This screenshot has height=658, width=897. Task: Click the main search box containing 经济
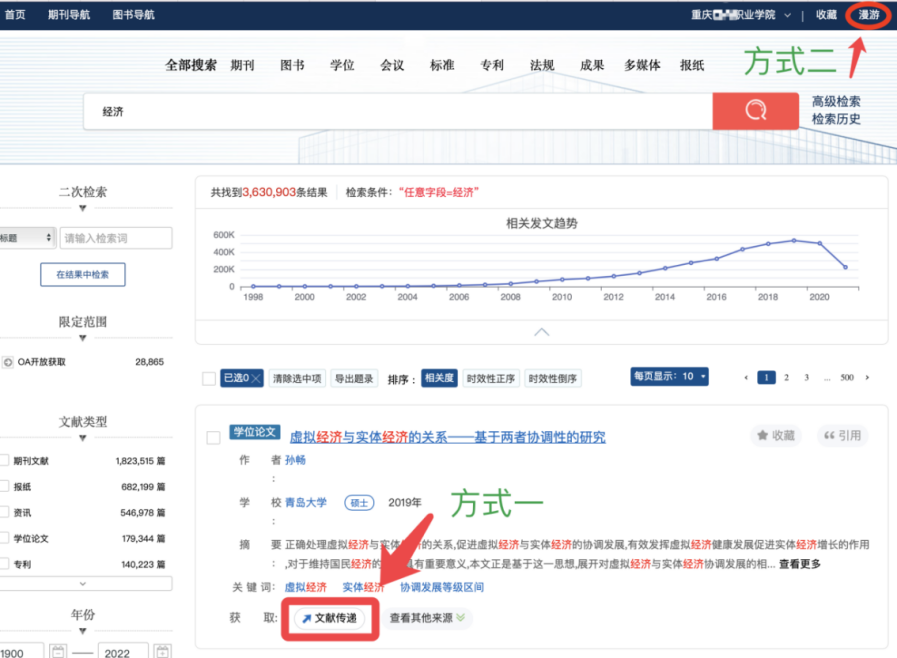[400, 111]
